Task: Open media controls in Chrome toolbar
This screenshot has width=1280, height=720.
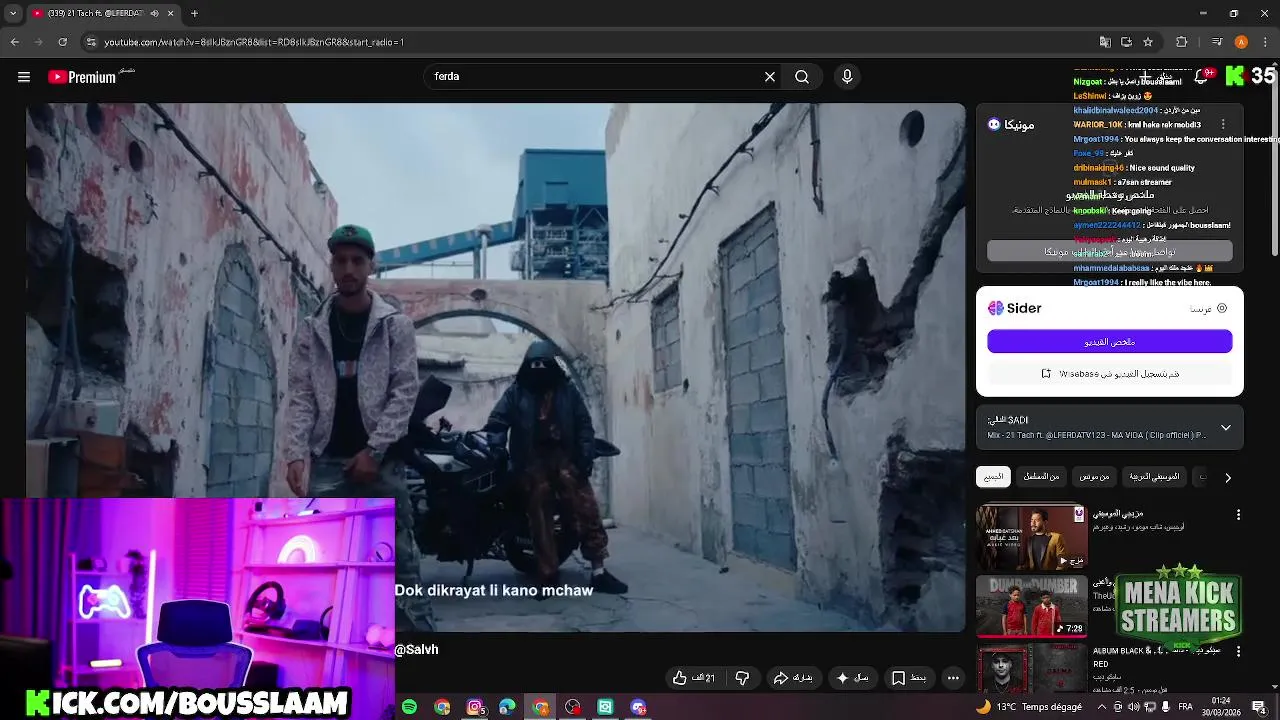Action: click(x=1217, y=42)
